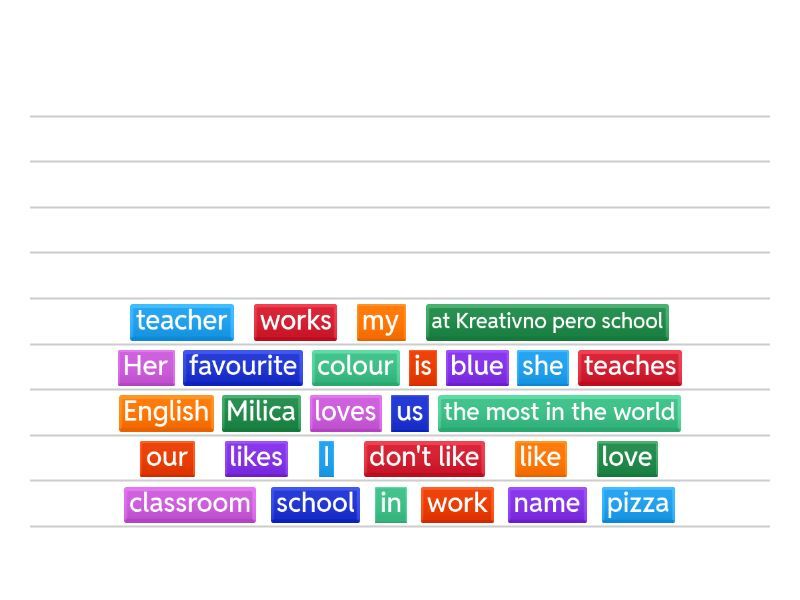This screenshot has width=800, height=600.
Task: Click the "favourite" word tile
Action: pyautogui.click(x=242, y=366)
